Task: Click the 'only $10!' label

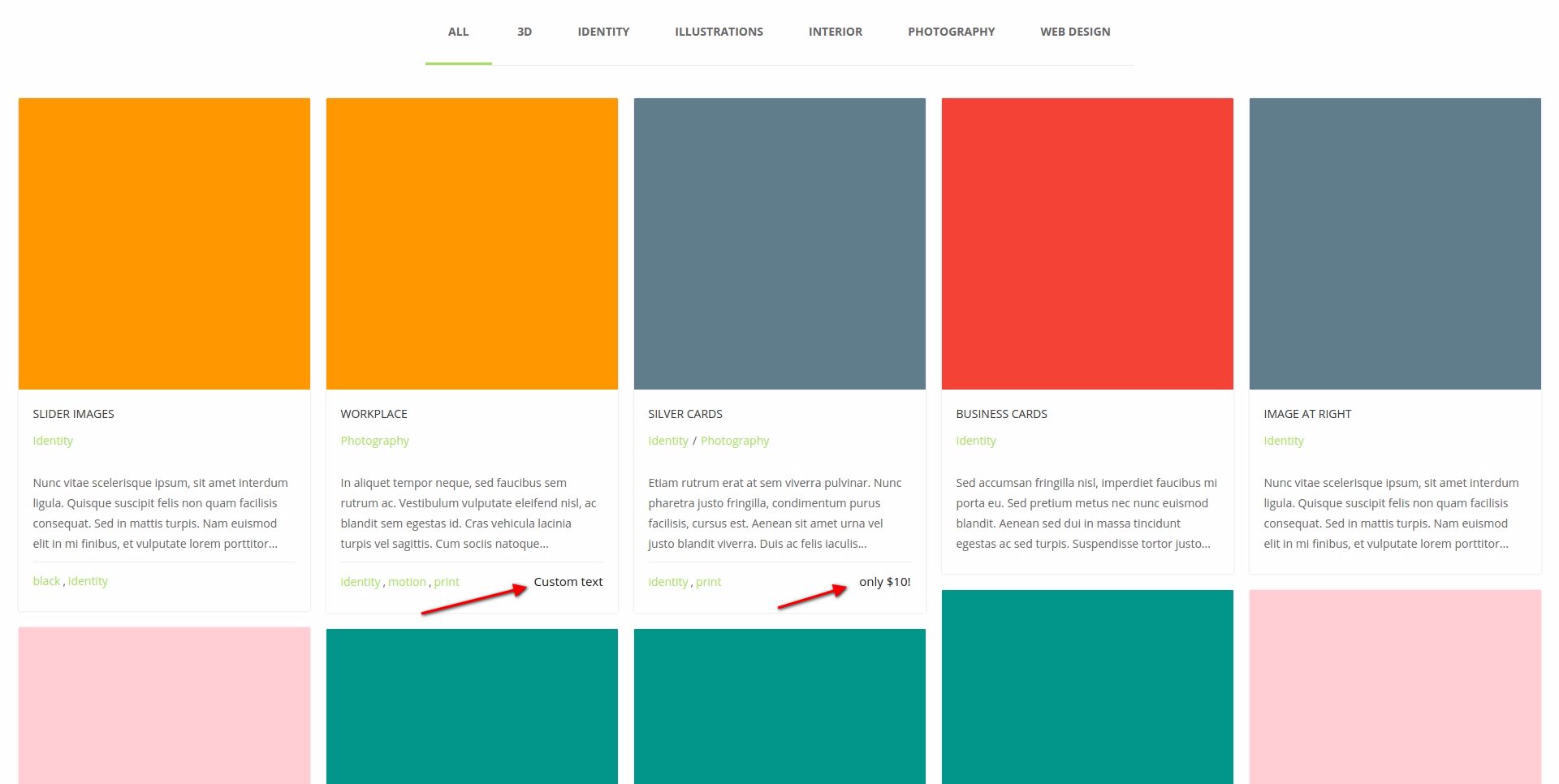Action: (885, 582)
